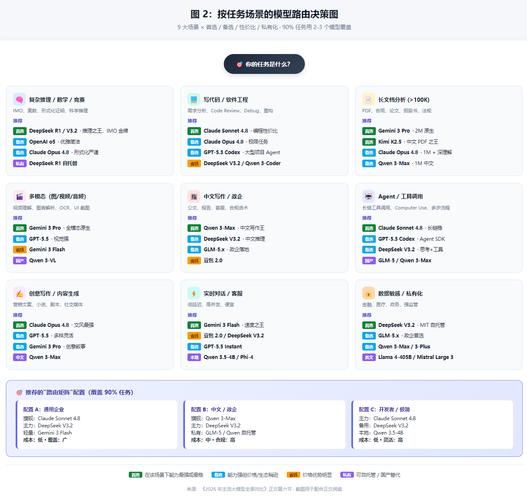Click the target icon beside the 路由矩阵 heading
The width and height of the screenshot is (527, 500).
[x=19, y=392]
